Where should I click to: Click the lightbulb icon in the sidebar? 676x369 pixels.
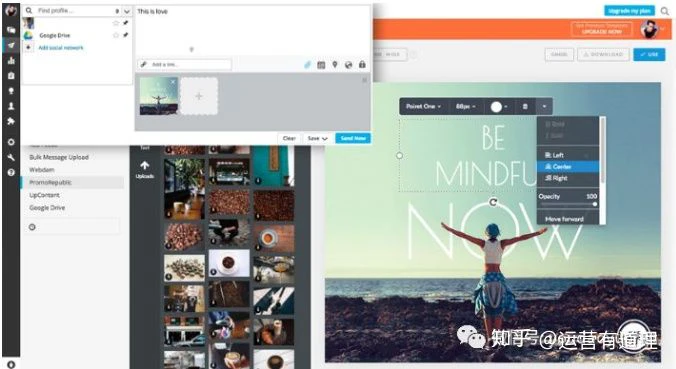click(x=11, y=91)
